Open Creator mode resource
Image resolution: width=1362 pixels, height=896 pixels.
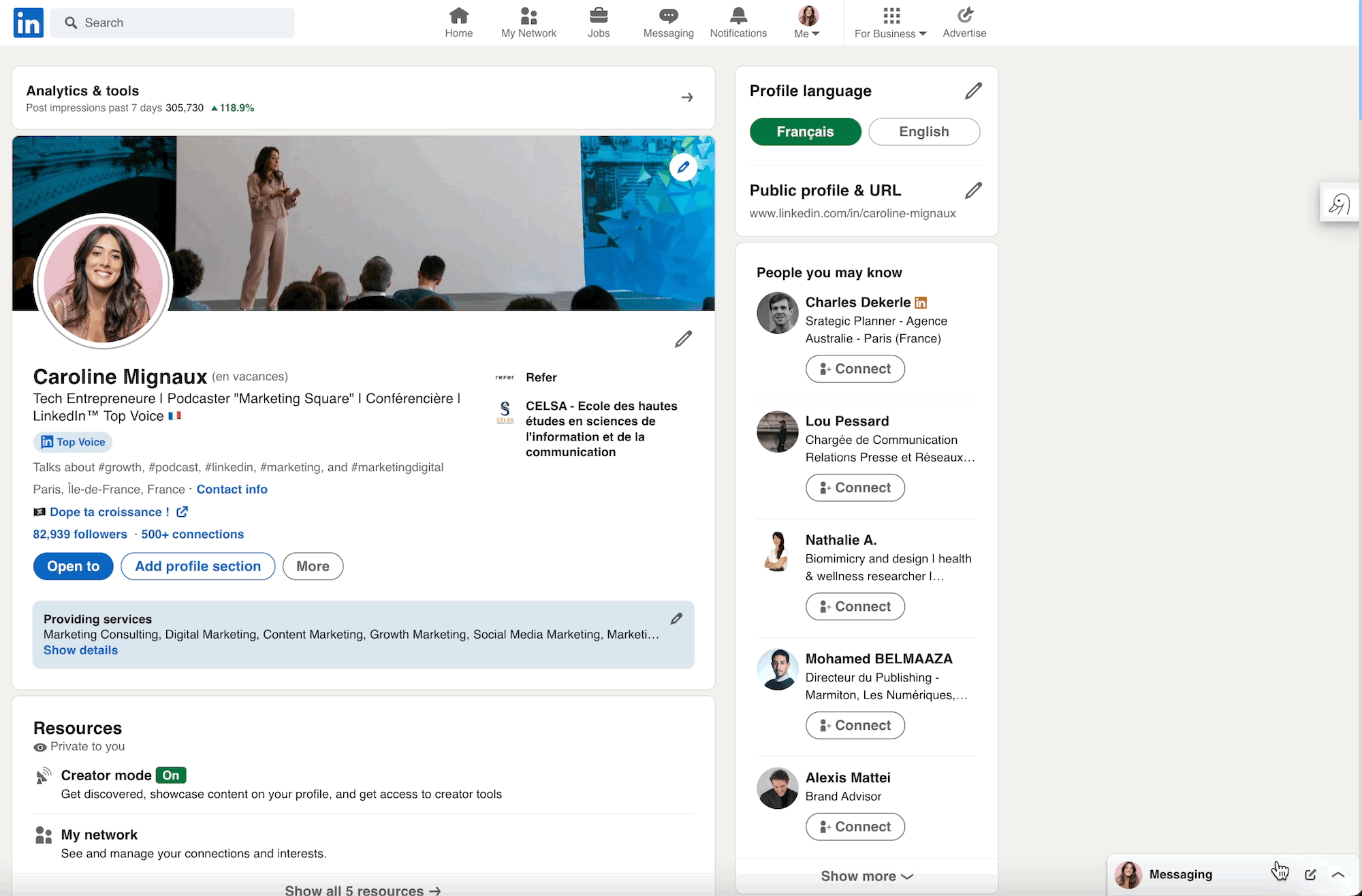[106, 775]
